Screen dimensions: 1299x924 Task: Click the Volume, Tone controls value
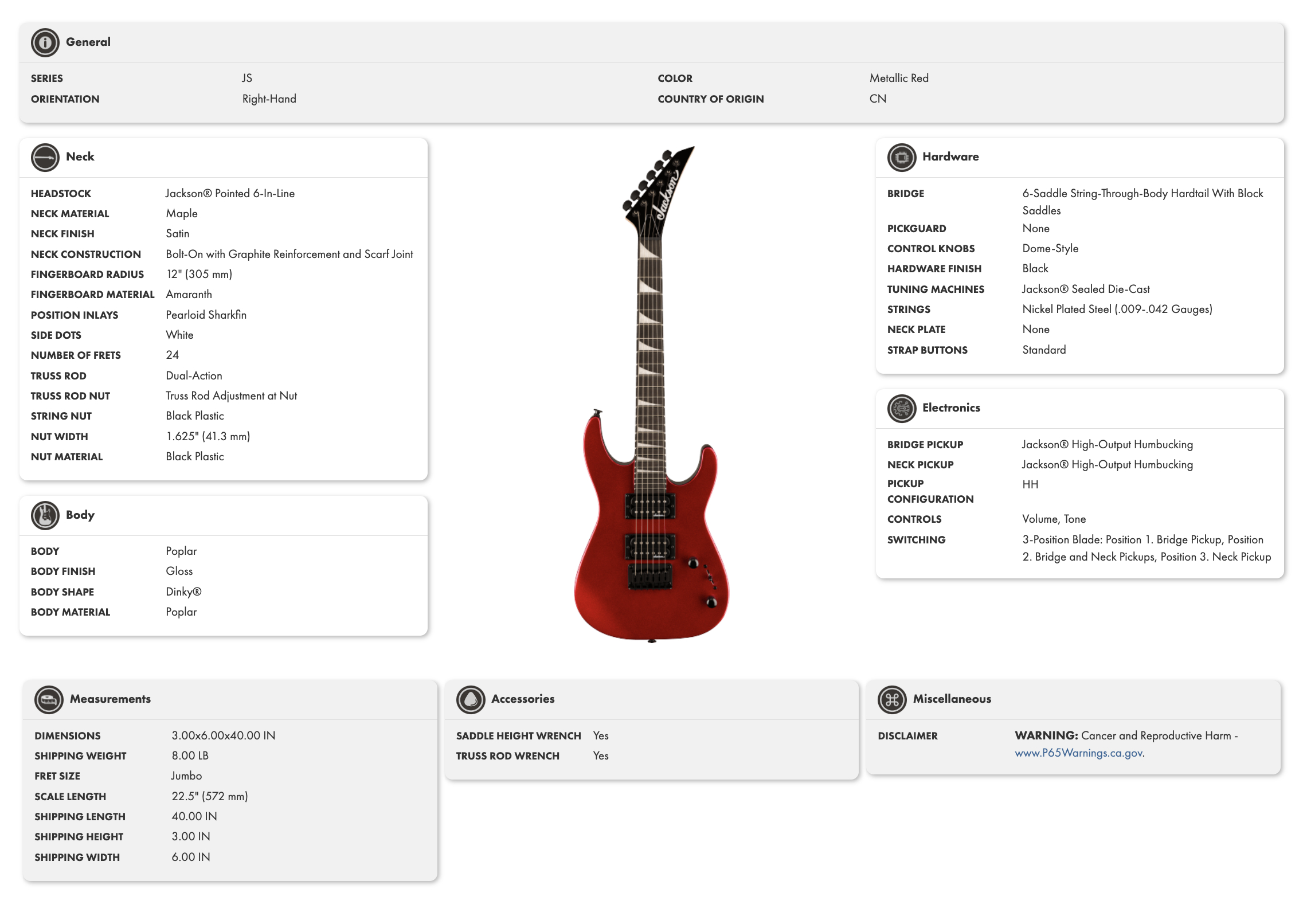(x=1054, y=519)
